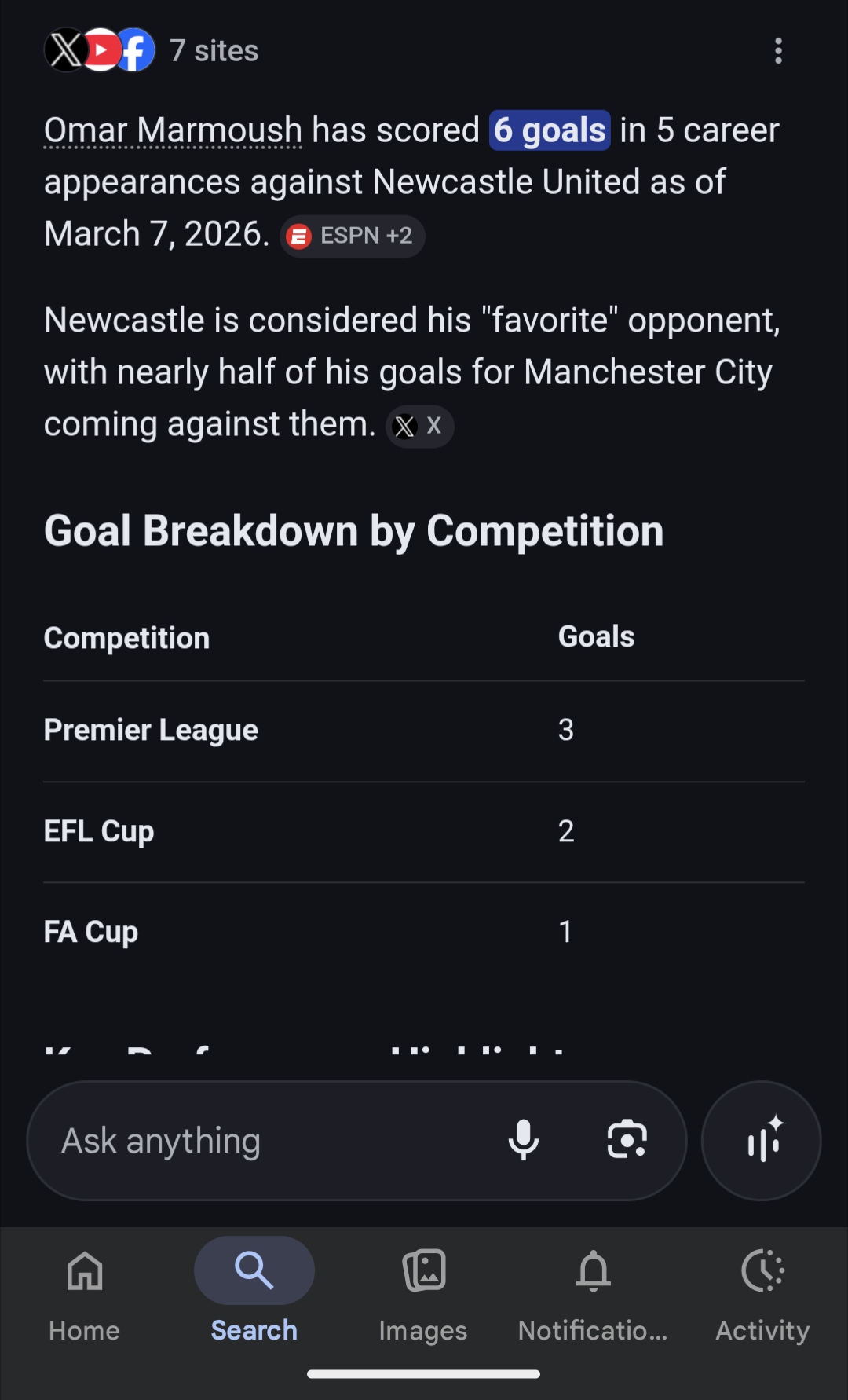
Task: Start AI live voice mode button
Action: 761,1140
